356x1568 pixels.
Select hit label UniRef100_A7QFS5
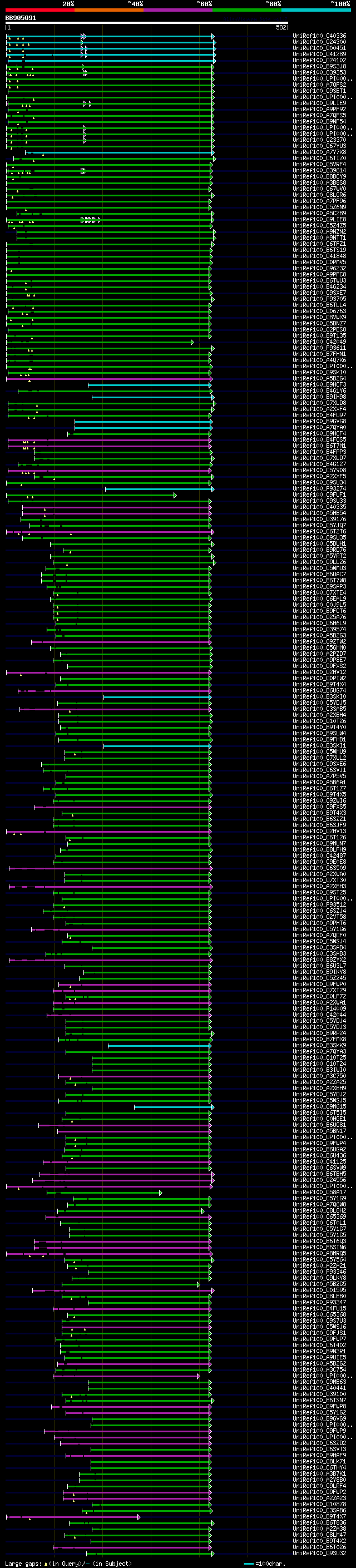point(319,115)
